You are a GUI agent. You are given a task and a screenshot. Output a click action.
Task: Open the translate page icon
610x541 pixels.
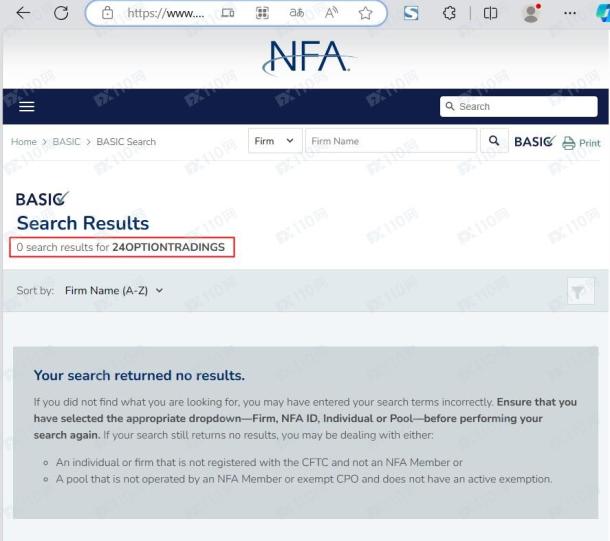296,13
